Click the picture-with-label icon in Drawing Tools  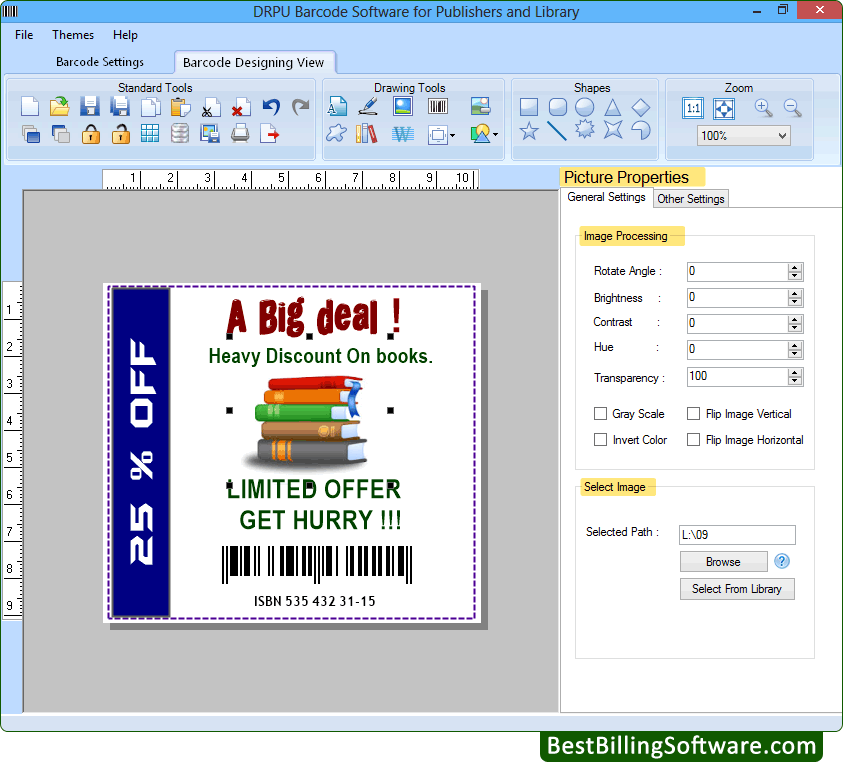tap(480, 106)
